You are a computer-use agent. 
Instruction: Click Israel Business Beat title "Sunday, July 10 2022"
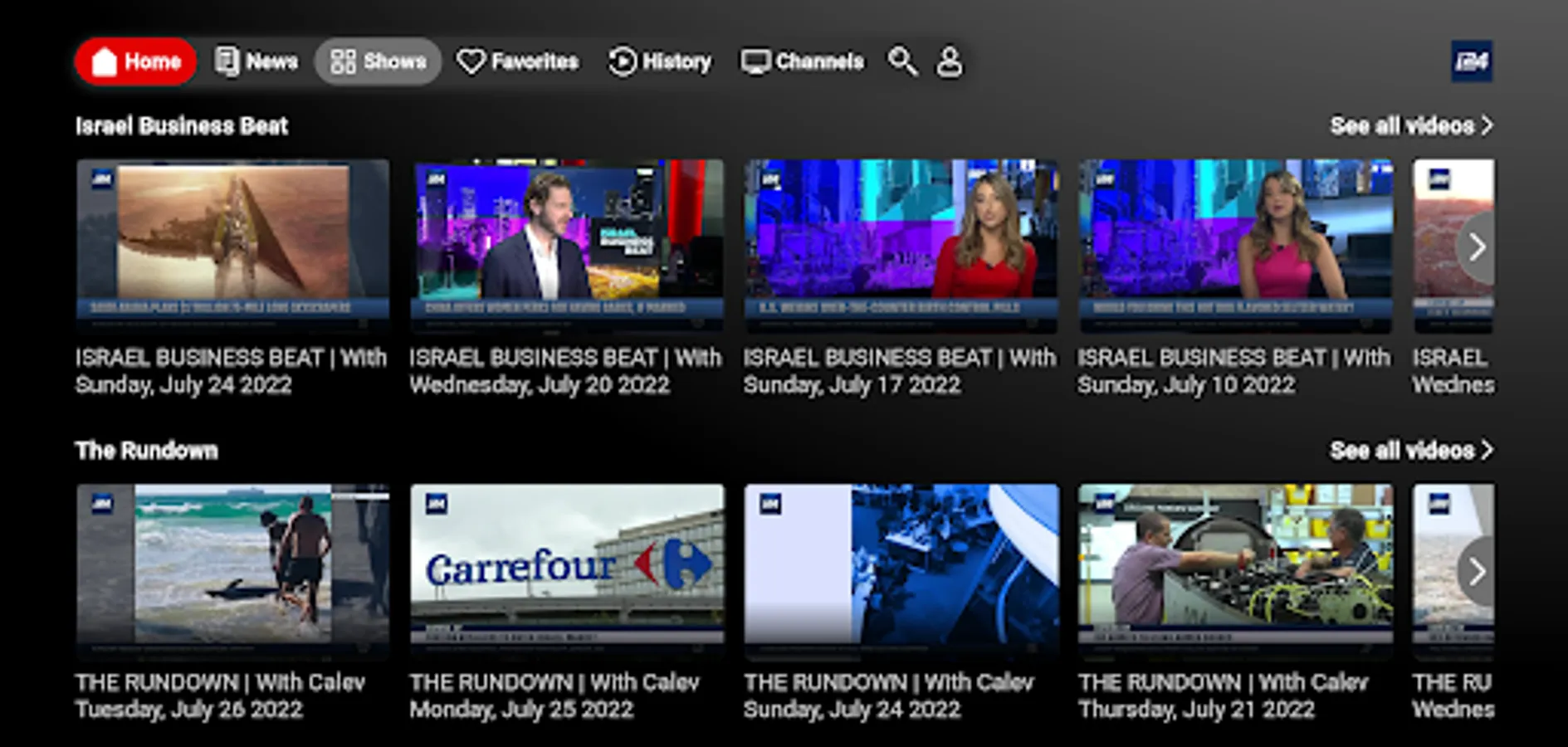(1186, 385)
